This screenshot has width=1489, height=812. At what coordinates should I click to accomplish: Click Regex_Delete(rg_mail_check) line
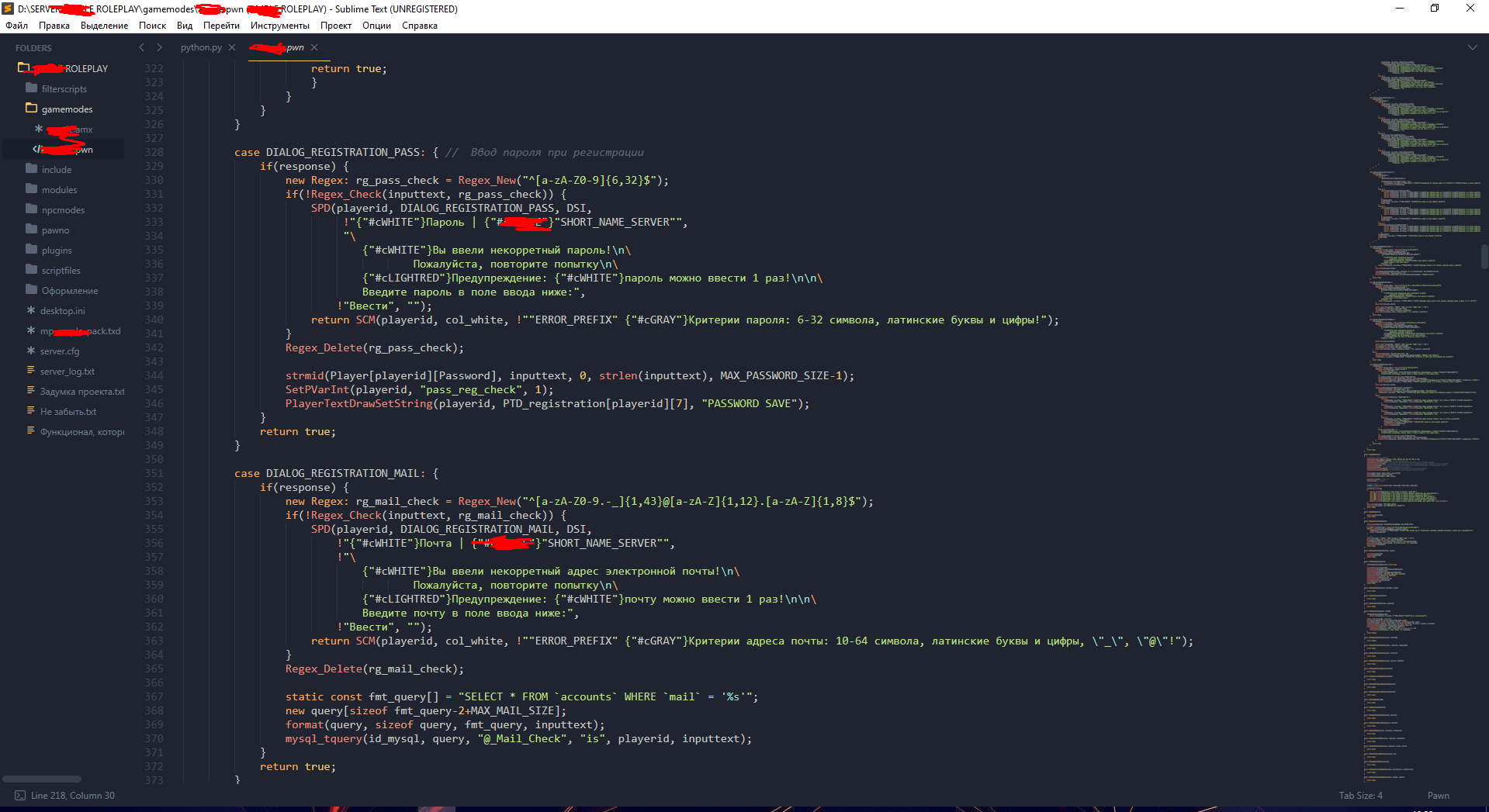(374, 669)
